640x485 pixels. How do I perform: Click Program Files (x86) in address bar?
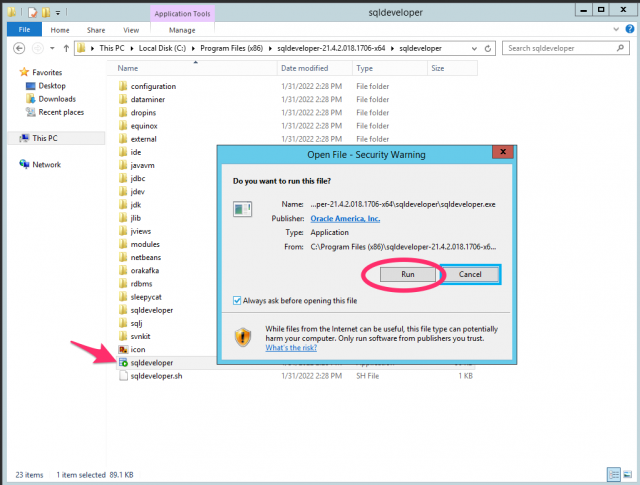(231, 48)
